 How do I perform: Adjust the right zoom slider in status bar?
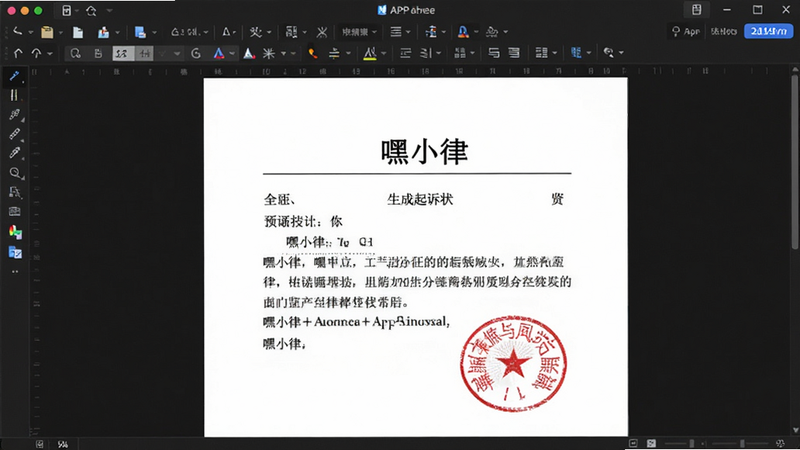pyautogui.click(x=740, y=443)
